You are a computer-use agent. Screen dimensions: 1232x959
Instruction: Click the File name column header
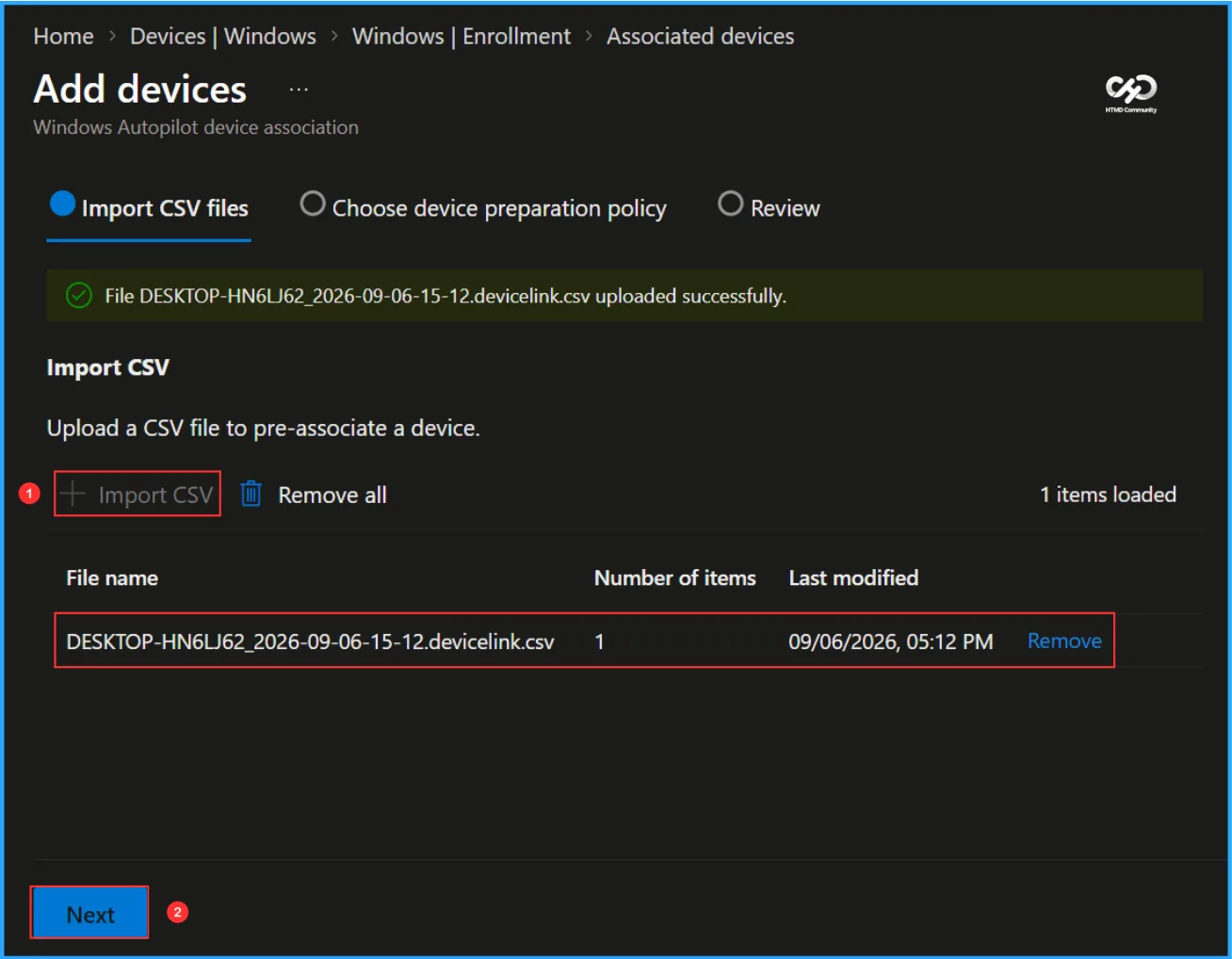tap(112, 577)
